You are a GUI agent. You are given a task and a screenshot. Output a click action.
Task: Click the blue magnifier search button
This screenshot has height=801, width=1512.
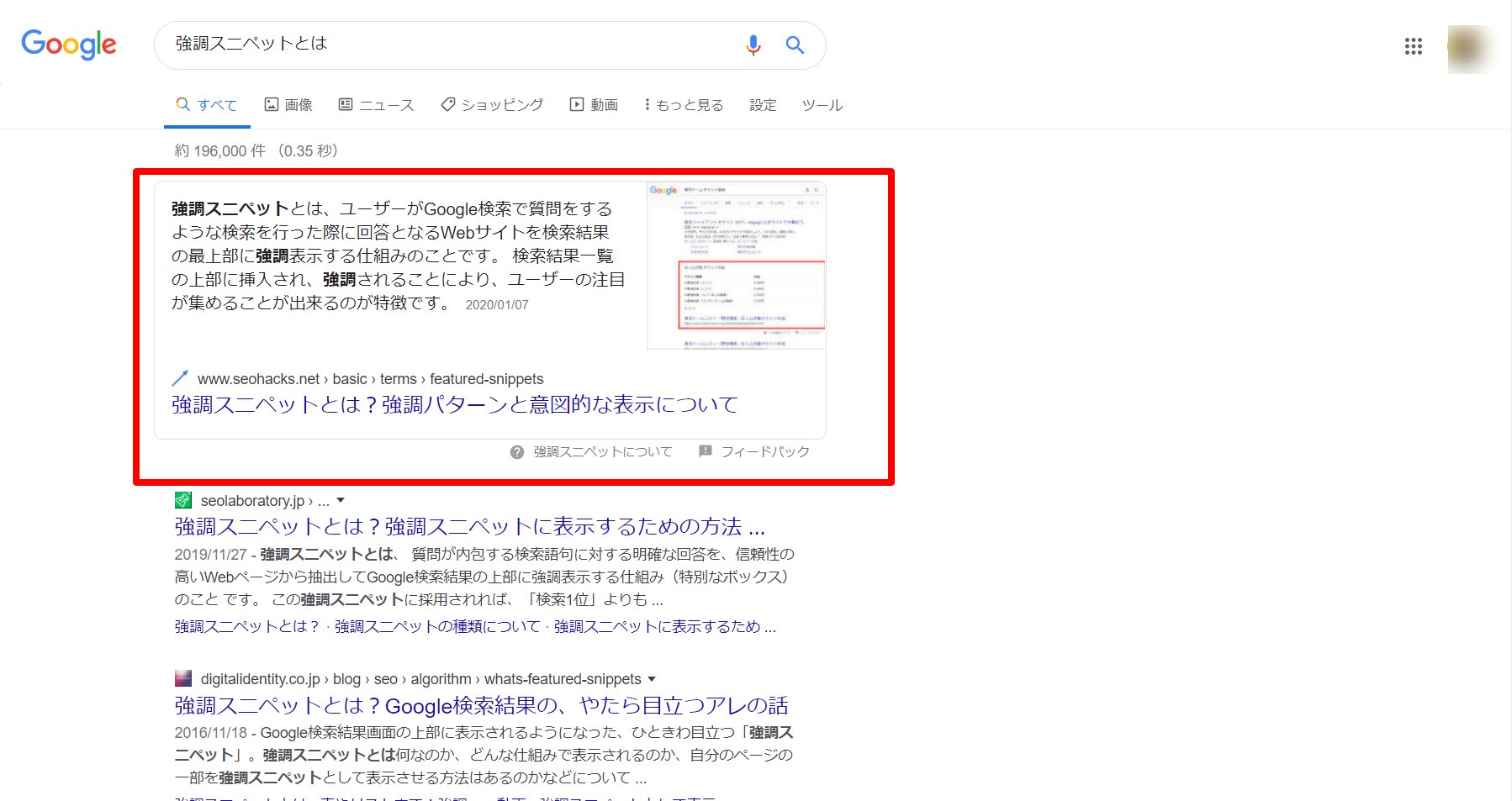coord(795,45)
